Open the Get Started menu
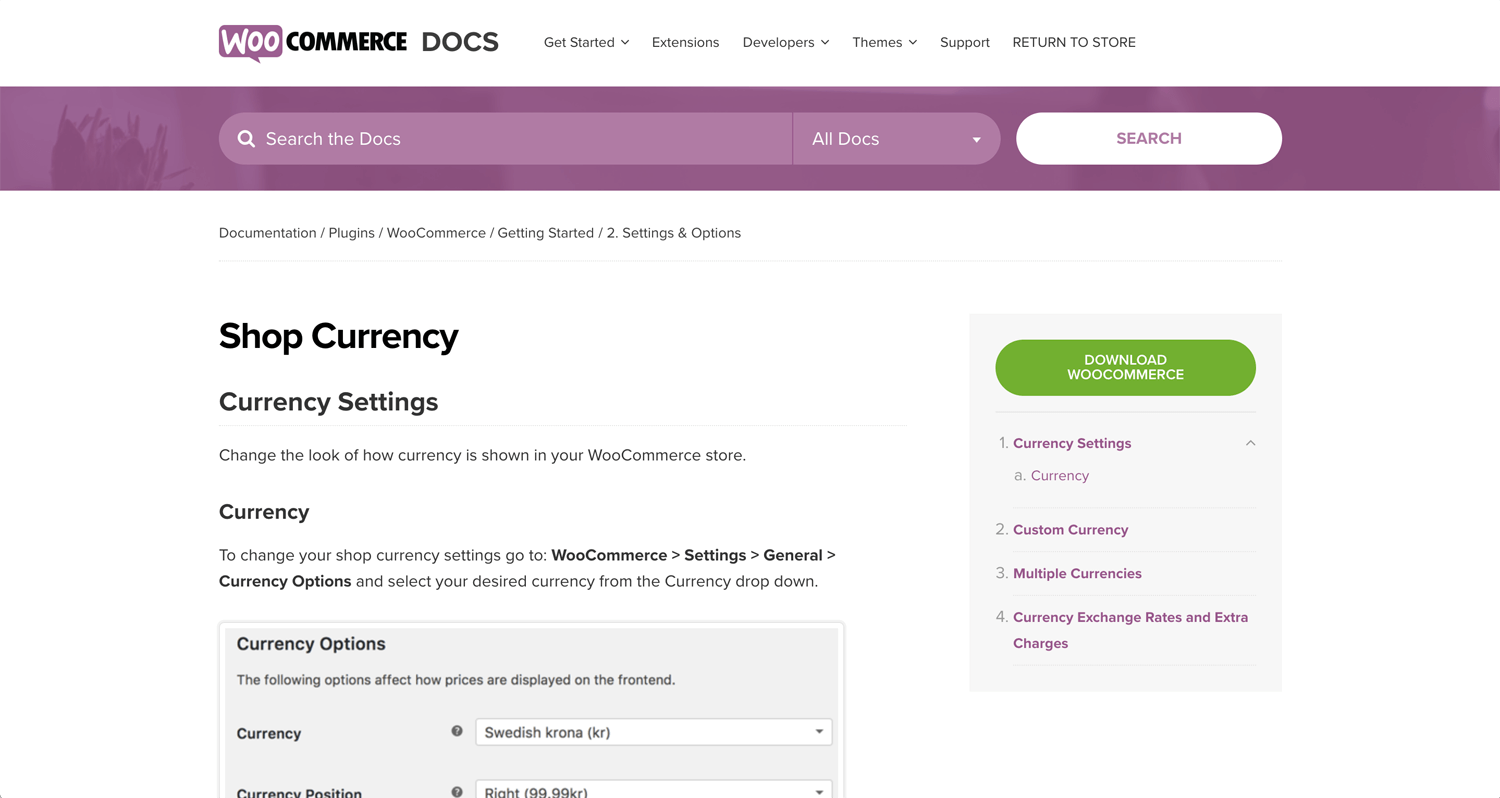1500x798 pixels. (x=586, y=42)
